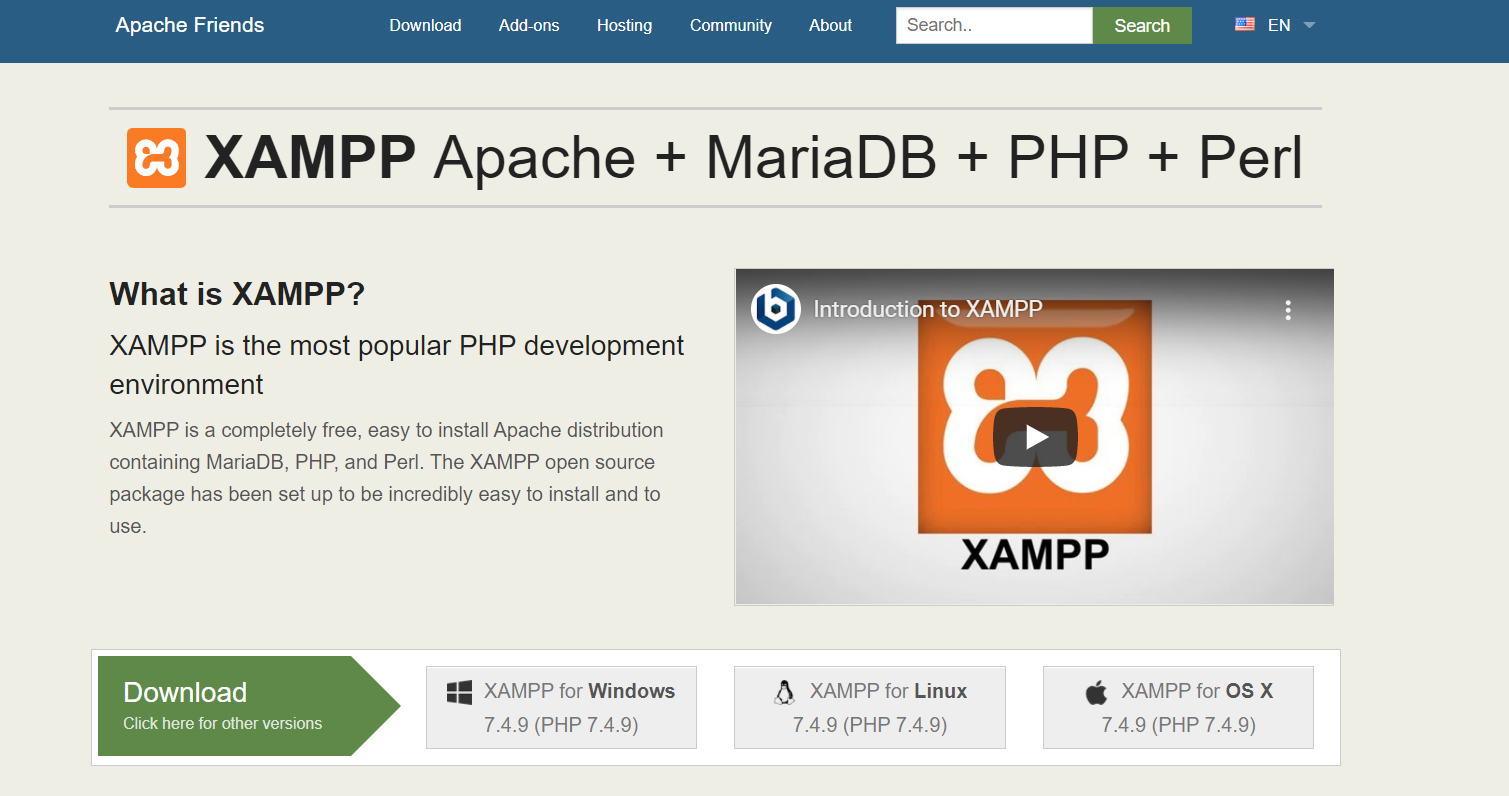Open the Community menu

[730, 25]
